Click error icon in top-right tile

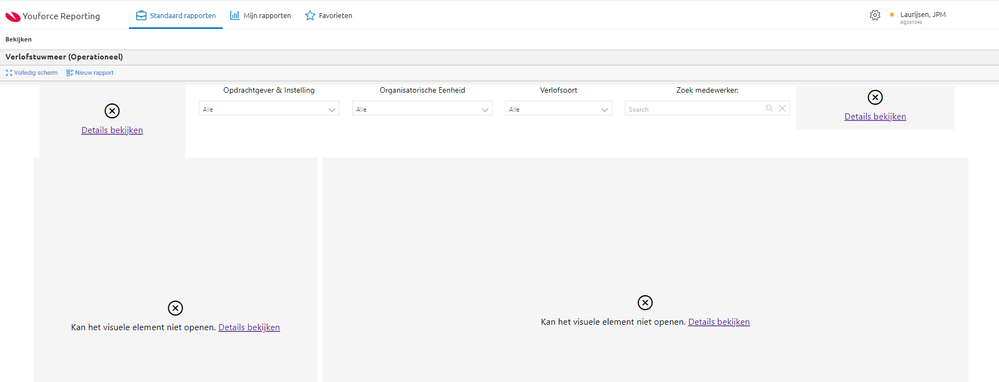[875, 97]
